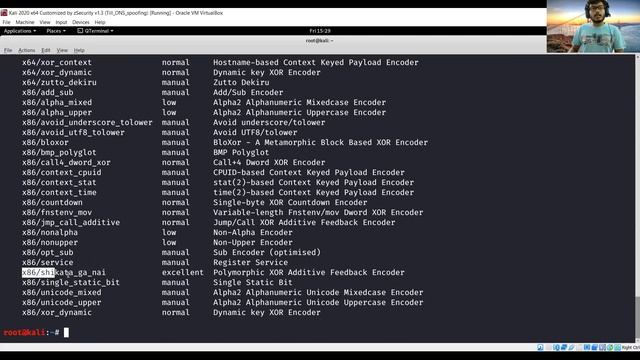Click the x86/nonupper encoder name
This screenshot has width=640, height=360.
click(50, 242)
